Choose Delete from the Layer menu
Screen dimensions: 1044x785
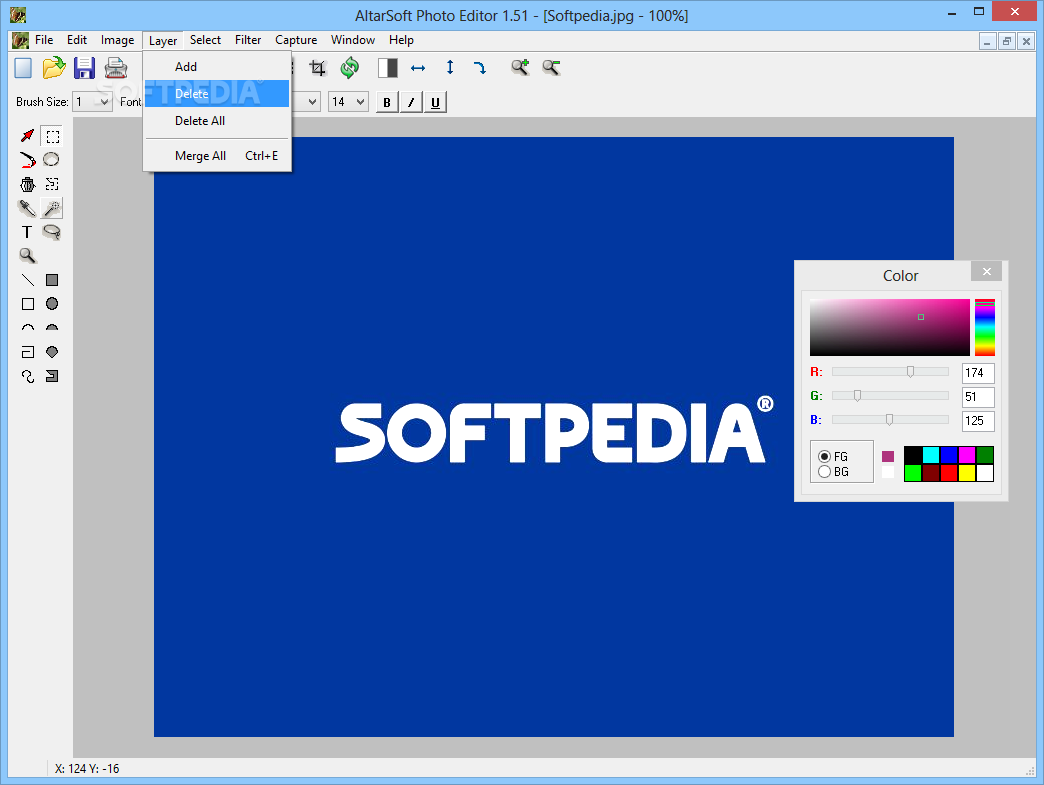pos(217,94)
